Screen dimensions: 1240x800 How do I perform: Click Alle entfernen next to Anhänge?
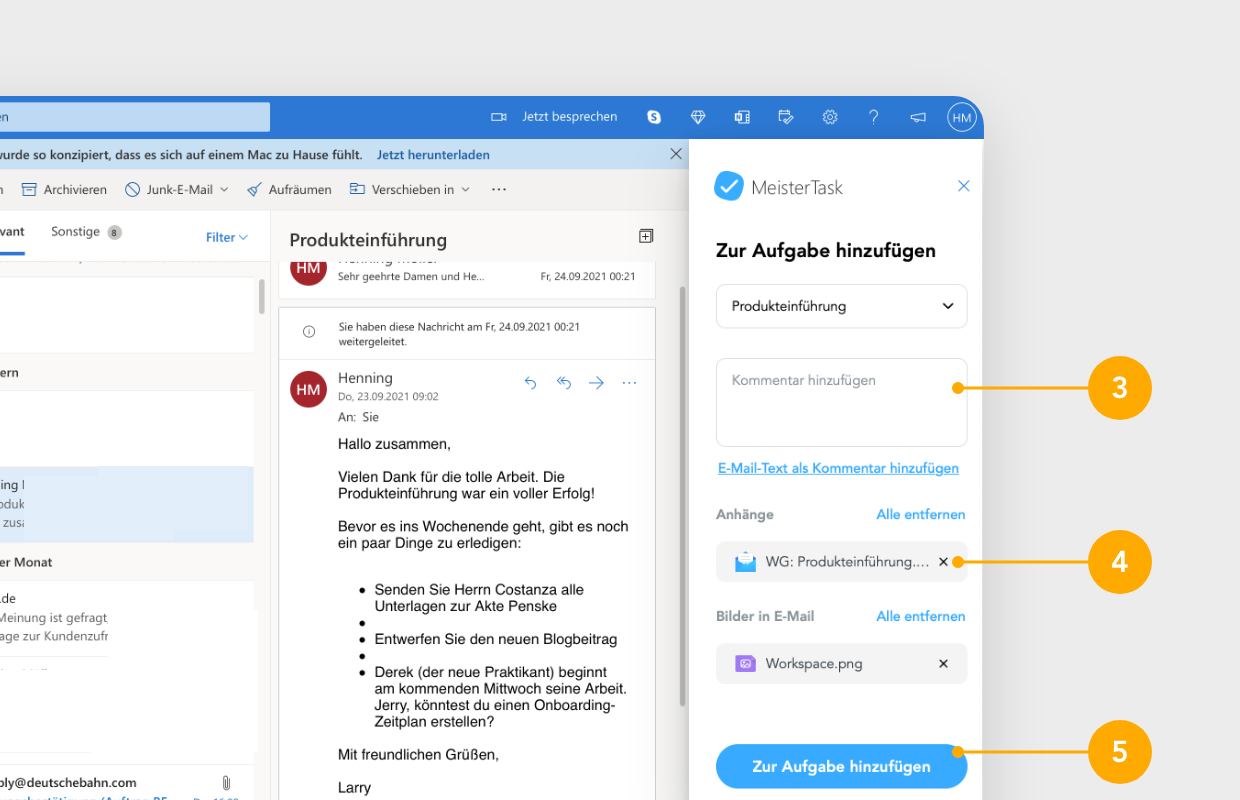[921, 514]
